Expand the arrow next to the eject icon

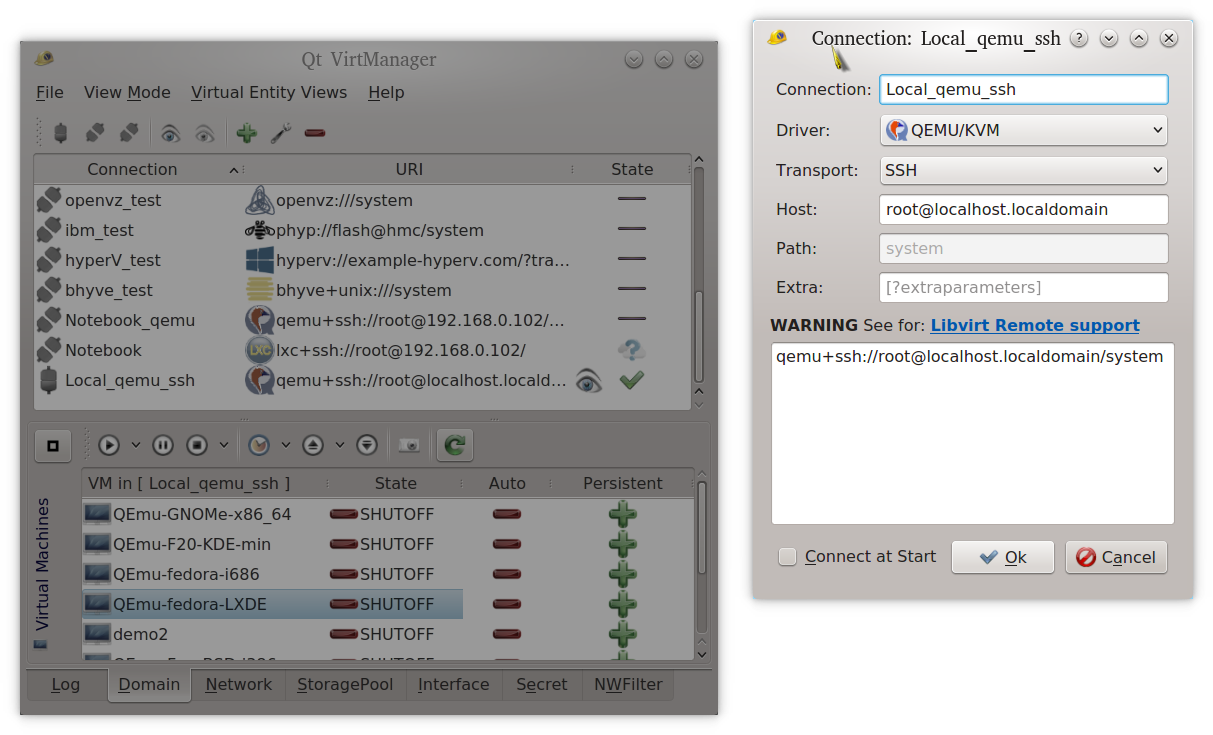click(340, 445)
